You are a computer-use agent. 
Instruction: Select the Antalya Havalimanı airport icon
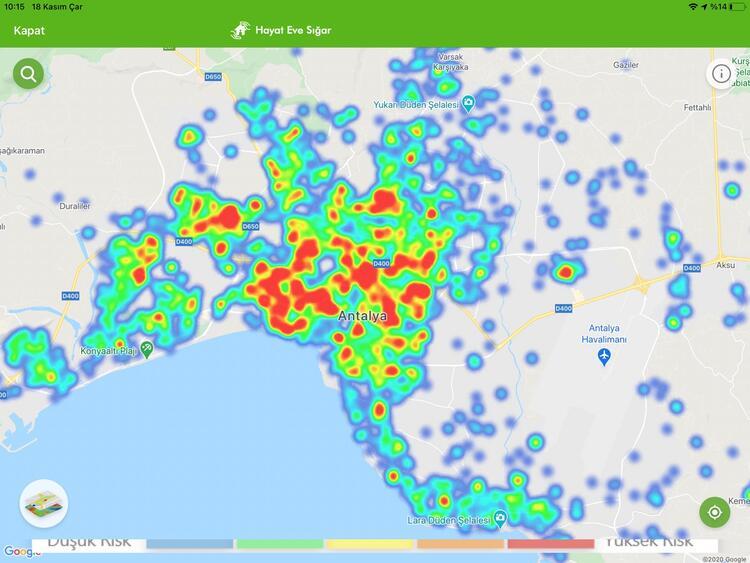tap(604, 356)
